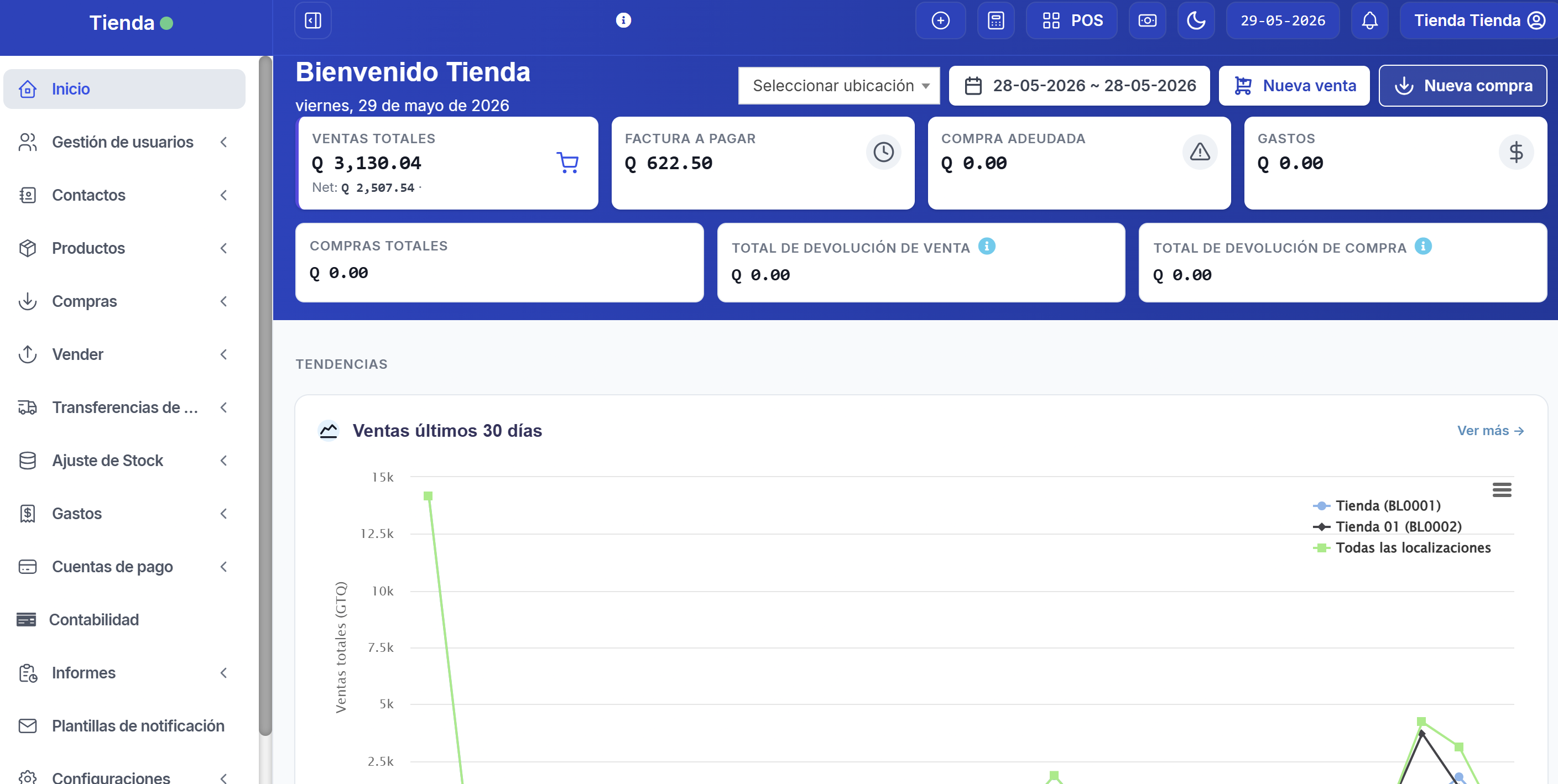Collapse the sidebar with the panel icon
Image resolution: width=1558 pixels, height=784 pixels.
[312, 20]
